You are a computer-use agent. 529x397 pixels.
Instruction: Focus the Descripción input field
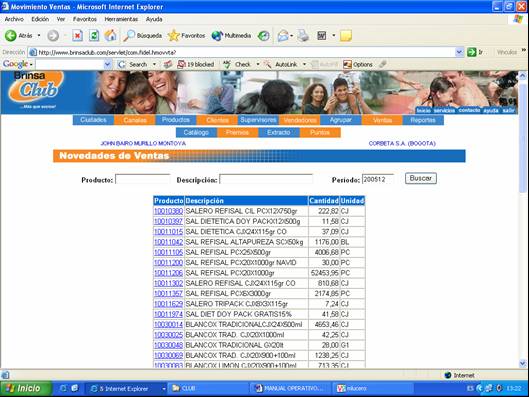coord(266,179)
